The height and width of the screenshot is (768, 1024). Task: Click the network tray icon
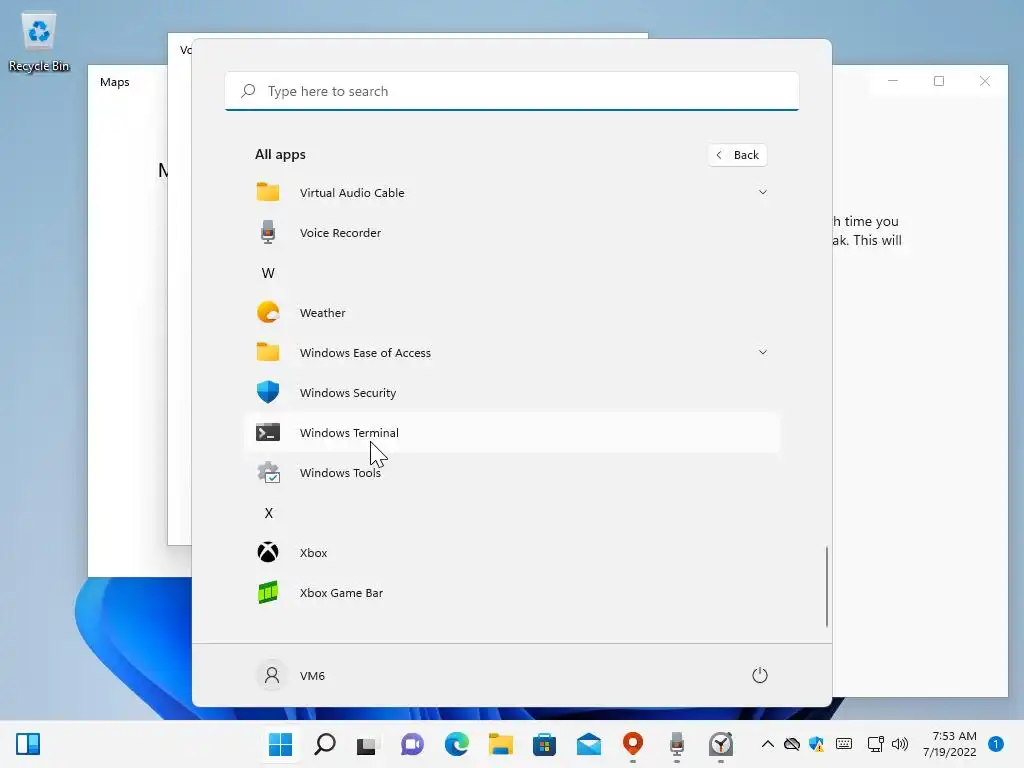tap(875, 744)
